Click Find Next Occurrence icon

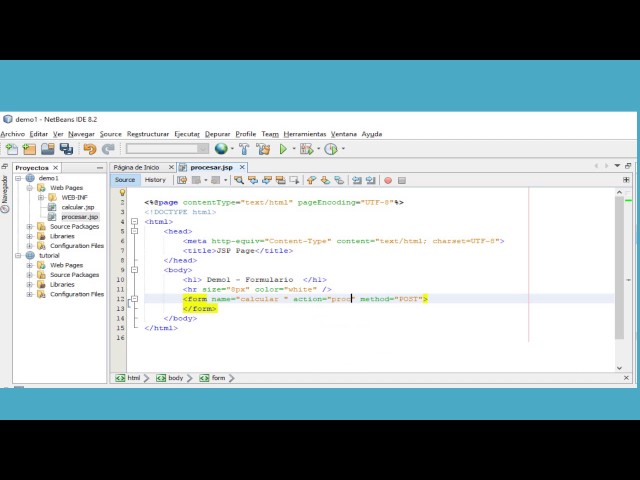tap(267, 180)
